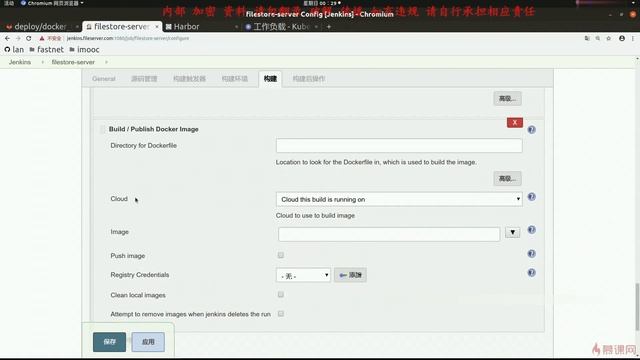Click the Directory for Dockerfile input
Viewport: 640px width, 360px height.
399,146
